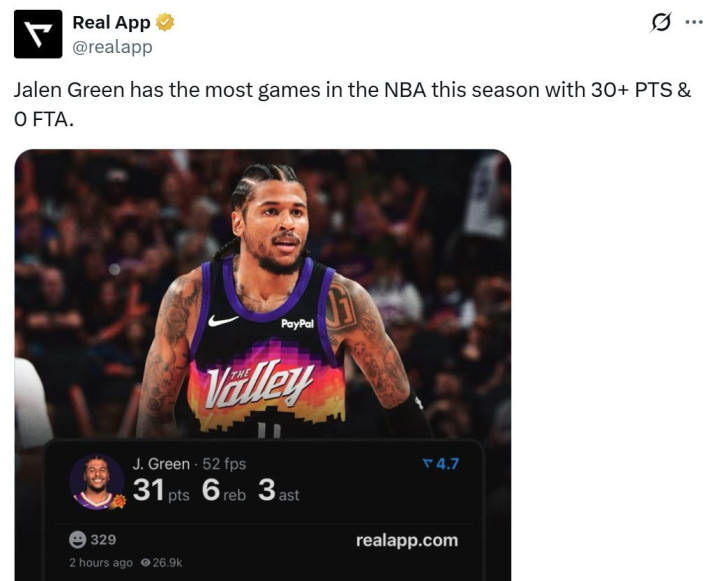
Task: Click the tweet text about Jalen Green
Action: 352,104
